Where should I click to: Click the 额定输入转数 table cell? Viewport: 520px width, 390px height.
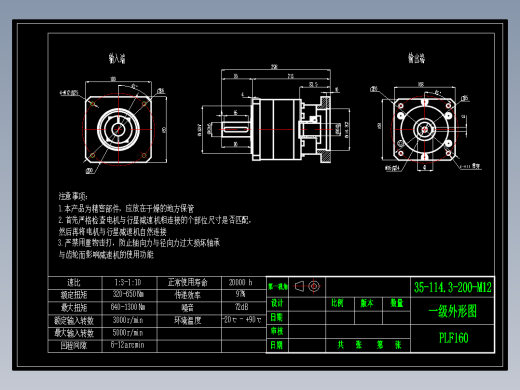coord(74,321)
